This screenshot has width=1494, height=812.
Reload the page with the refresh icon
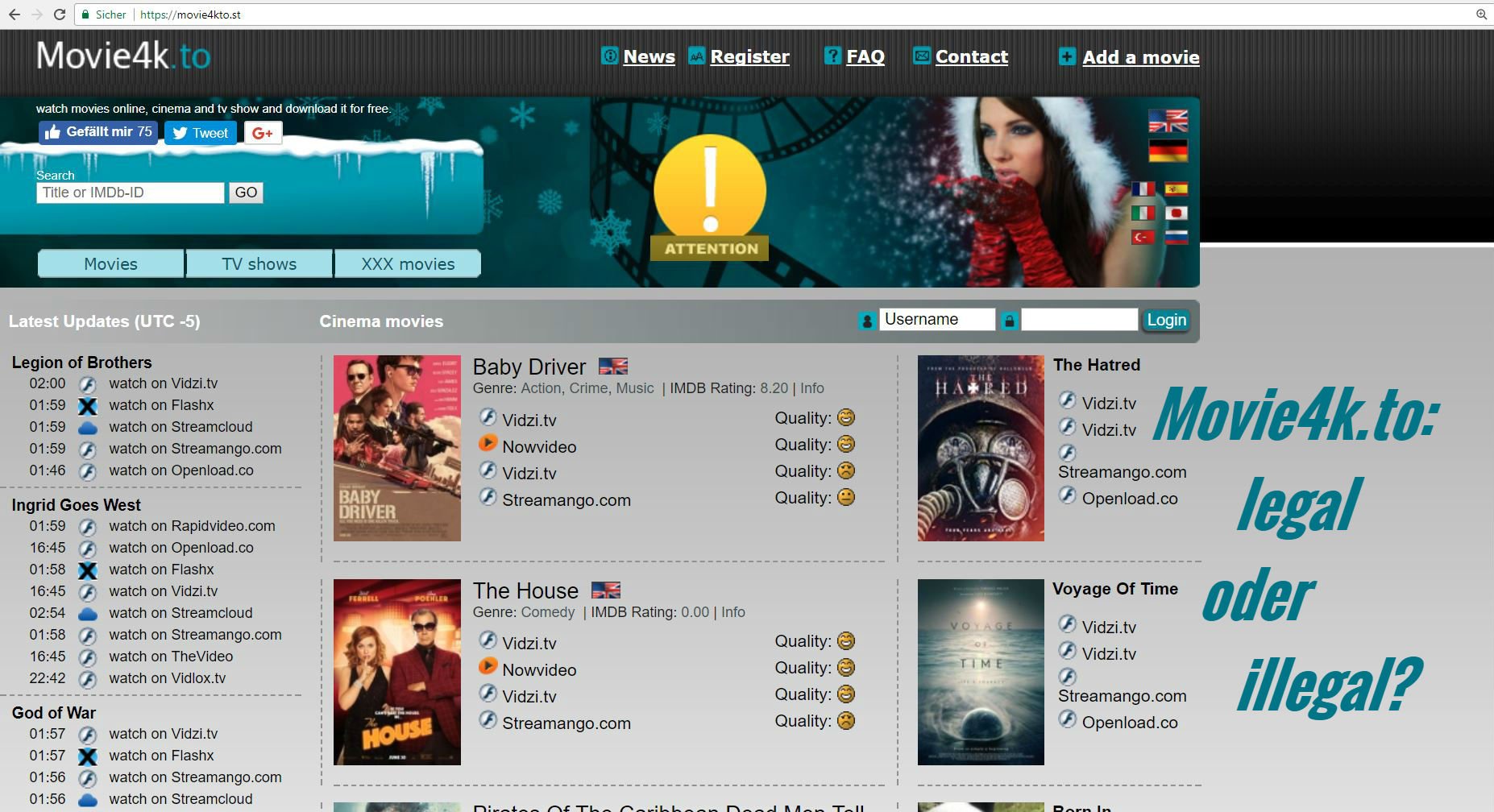[59, 14]
